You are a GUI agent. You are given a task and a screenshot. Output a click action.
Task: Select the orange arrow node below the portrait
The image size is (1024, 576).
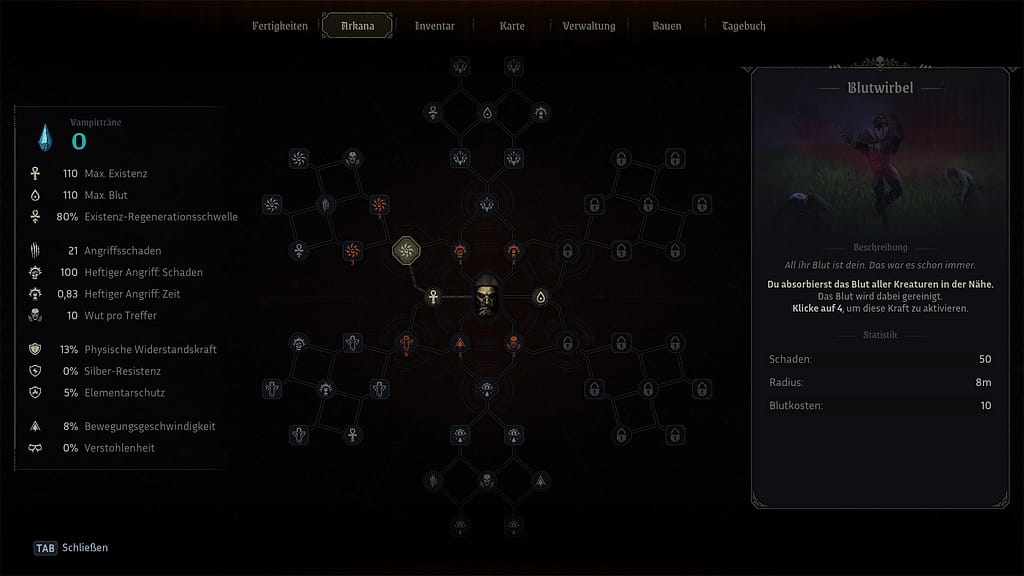[460, 343]
